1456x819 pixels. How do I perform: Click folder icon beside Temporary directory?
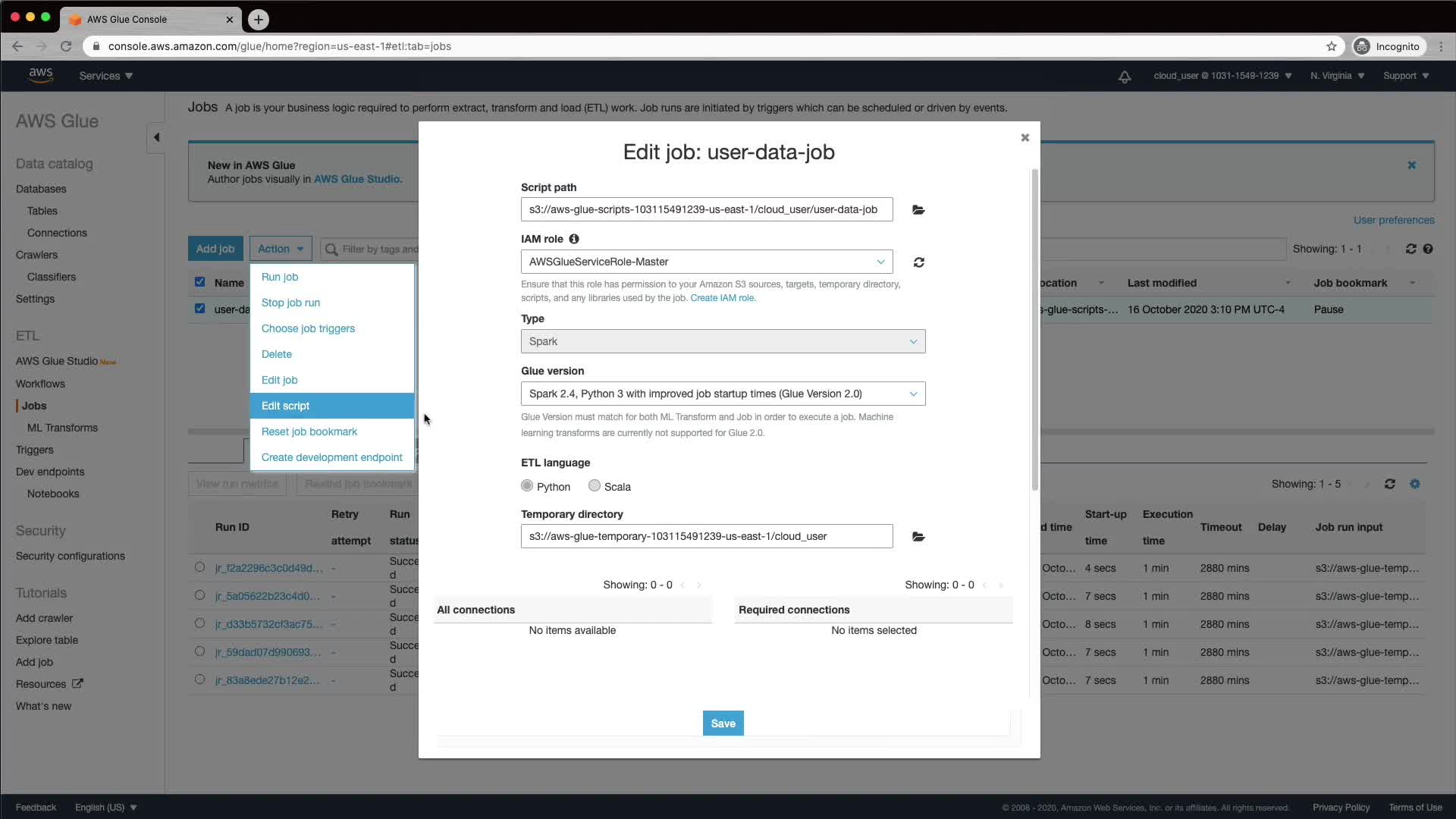click(918, 537)
